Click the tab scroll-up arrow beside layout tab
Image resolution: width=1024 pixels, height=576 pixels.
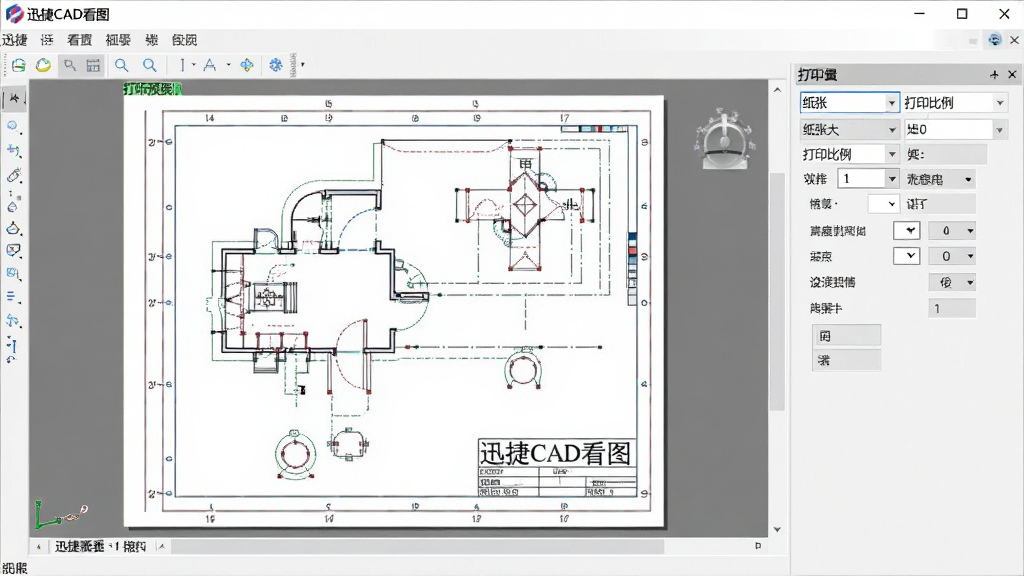click(x=161, y=546)
